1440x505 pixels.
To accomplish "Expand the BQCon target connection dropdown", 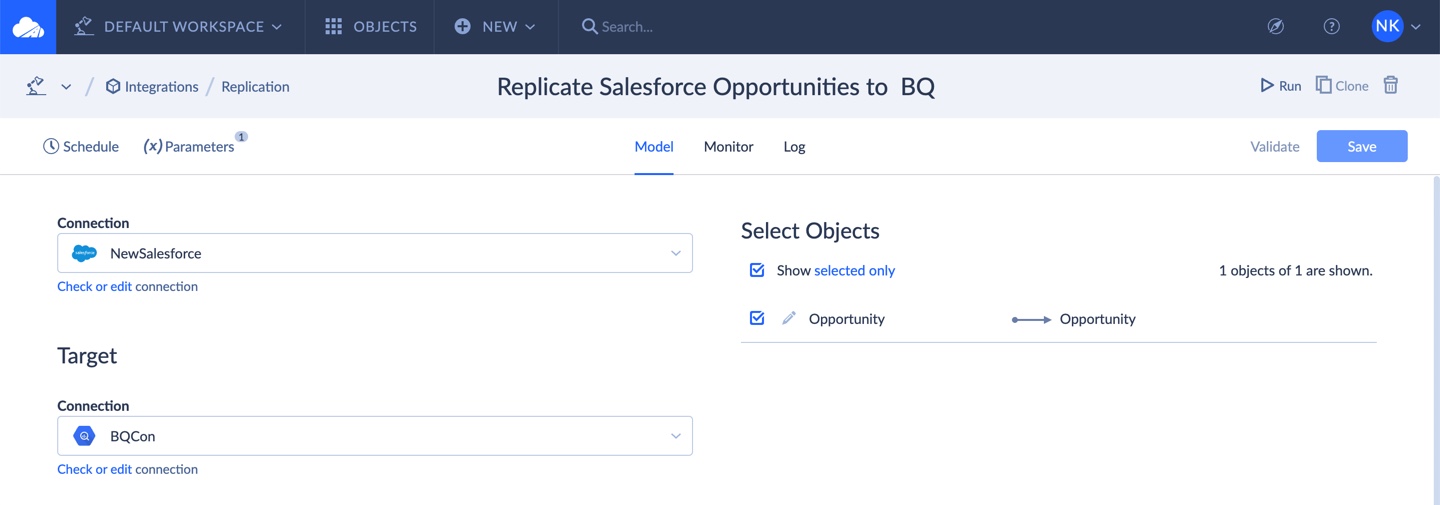I will pyautogui.click(x=374, y=436).
